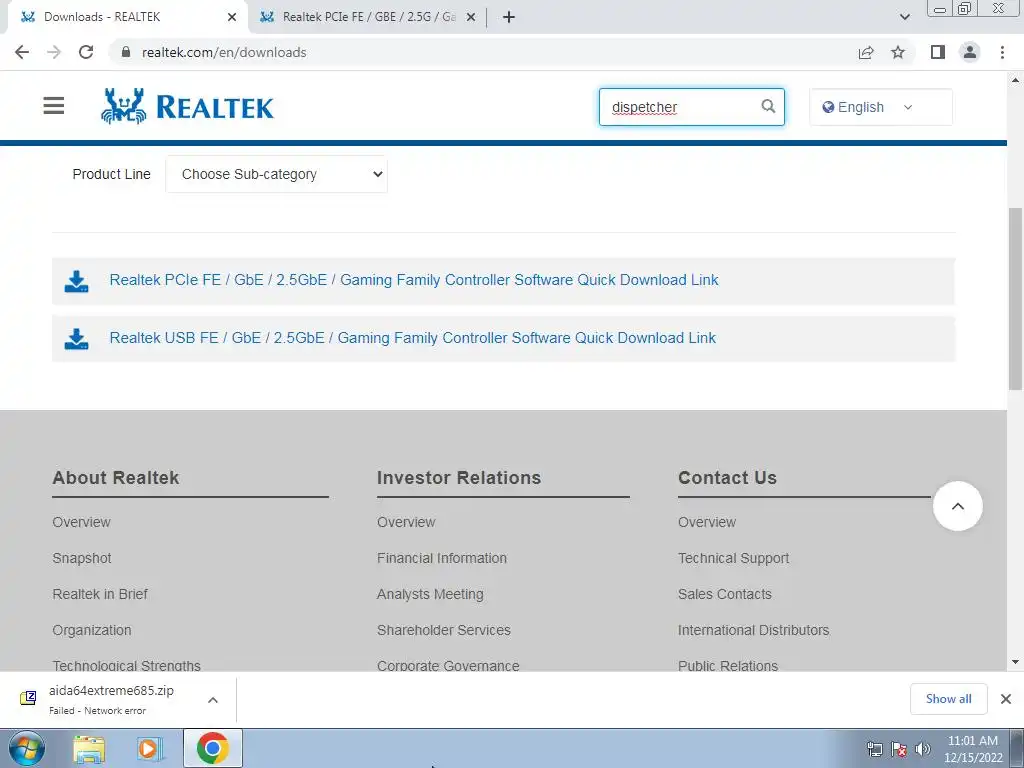Click the Show desktop strip
This screenshot has width=1024, height=768.
click(1017, 748)
